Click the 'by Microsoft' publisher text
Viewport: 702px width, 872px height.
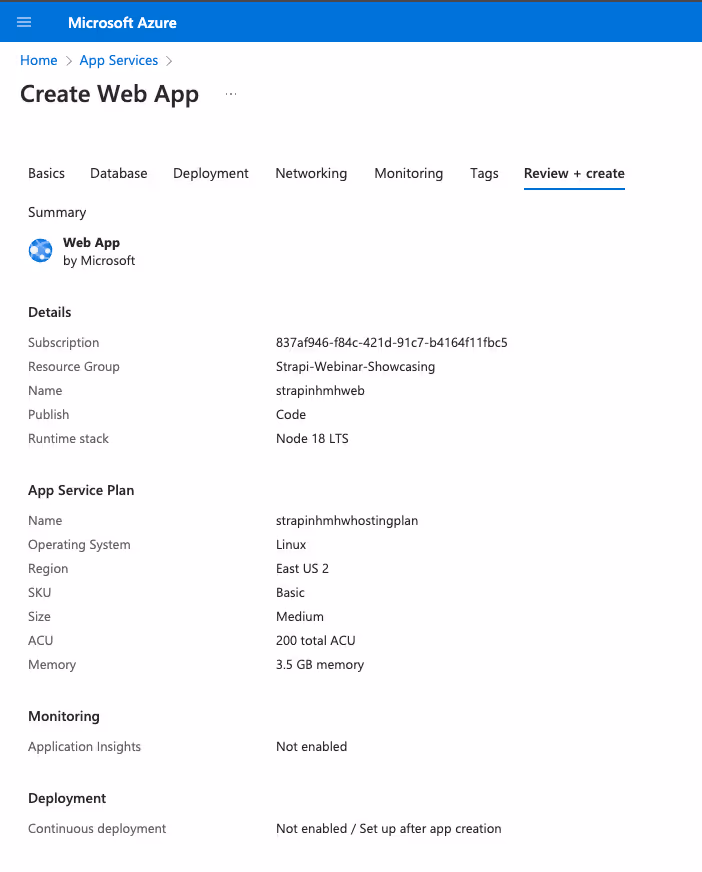[99, 261]
